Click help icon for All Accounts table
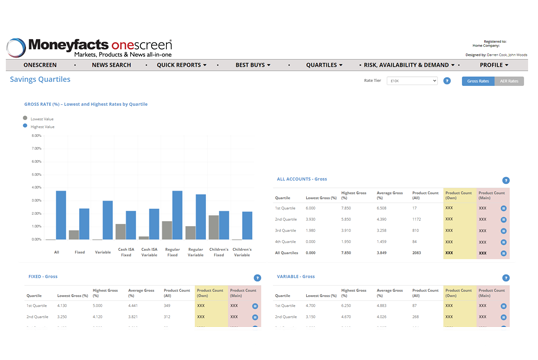Viewport: 538px width, 360px height. [x=506, y=181]
